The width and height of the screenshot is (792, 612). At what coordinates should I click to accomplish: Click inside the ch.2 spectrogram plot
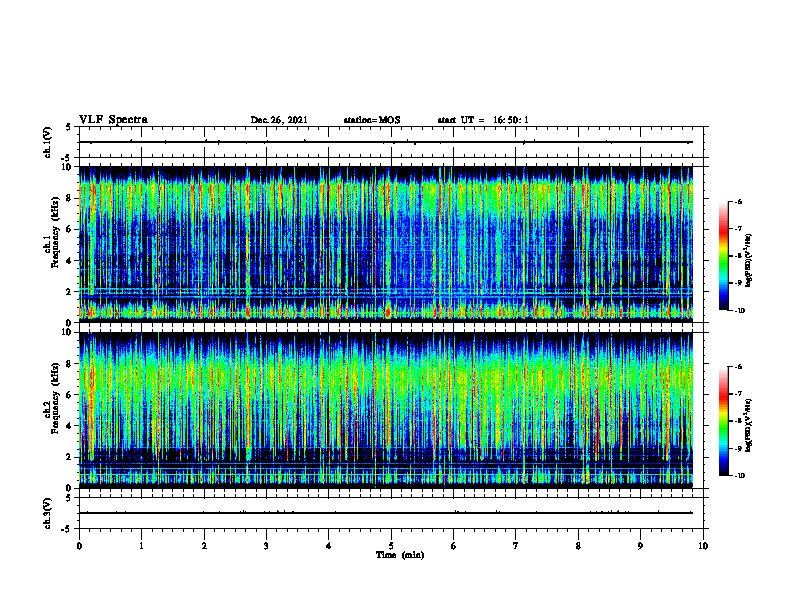click(386, 410)
